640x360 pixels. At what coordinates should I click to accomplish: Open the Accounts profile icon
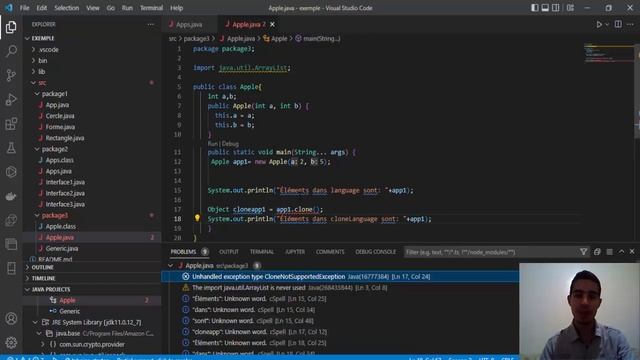pyautogui.click(x=11, y=318)
